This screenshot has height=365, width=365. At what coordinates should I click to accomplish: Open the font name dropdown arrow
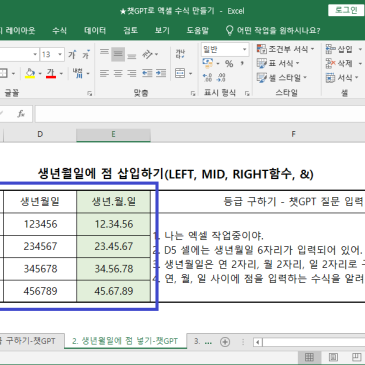(x=35, y=54)
